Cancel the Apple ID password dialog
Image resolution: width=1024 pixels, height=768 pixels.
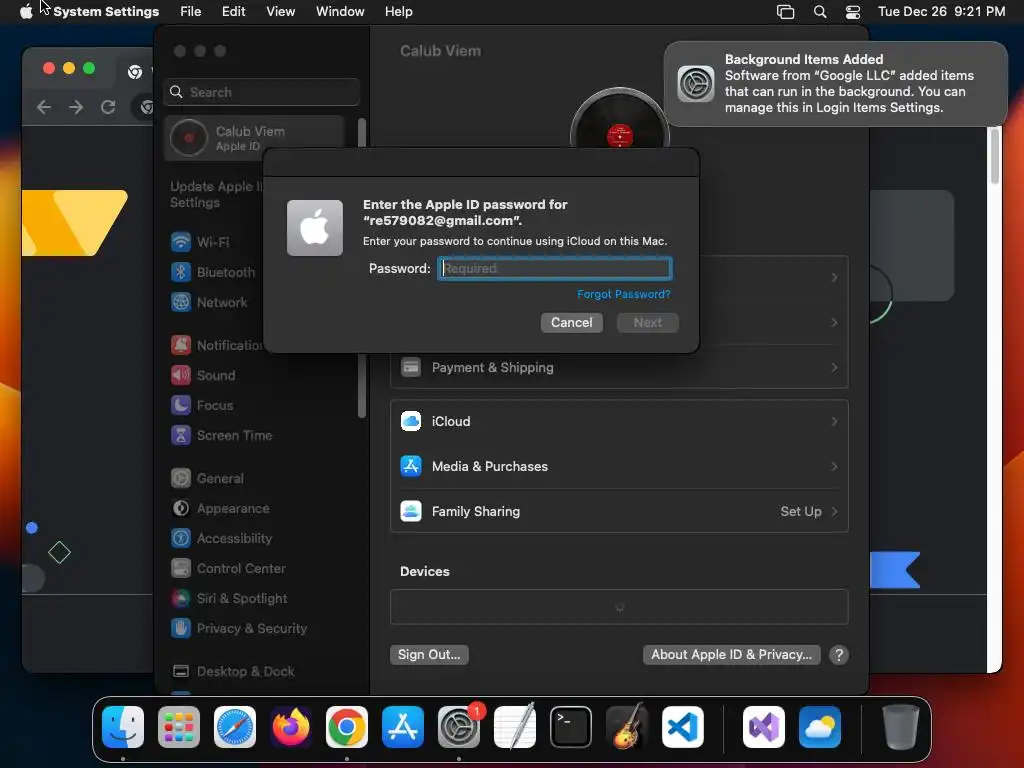[x=571, y=323]
